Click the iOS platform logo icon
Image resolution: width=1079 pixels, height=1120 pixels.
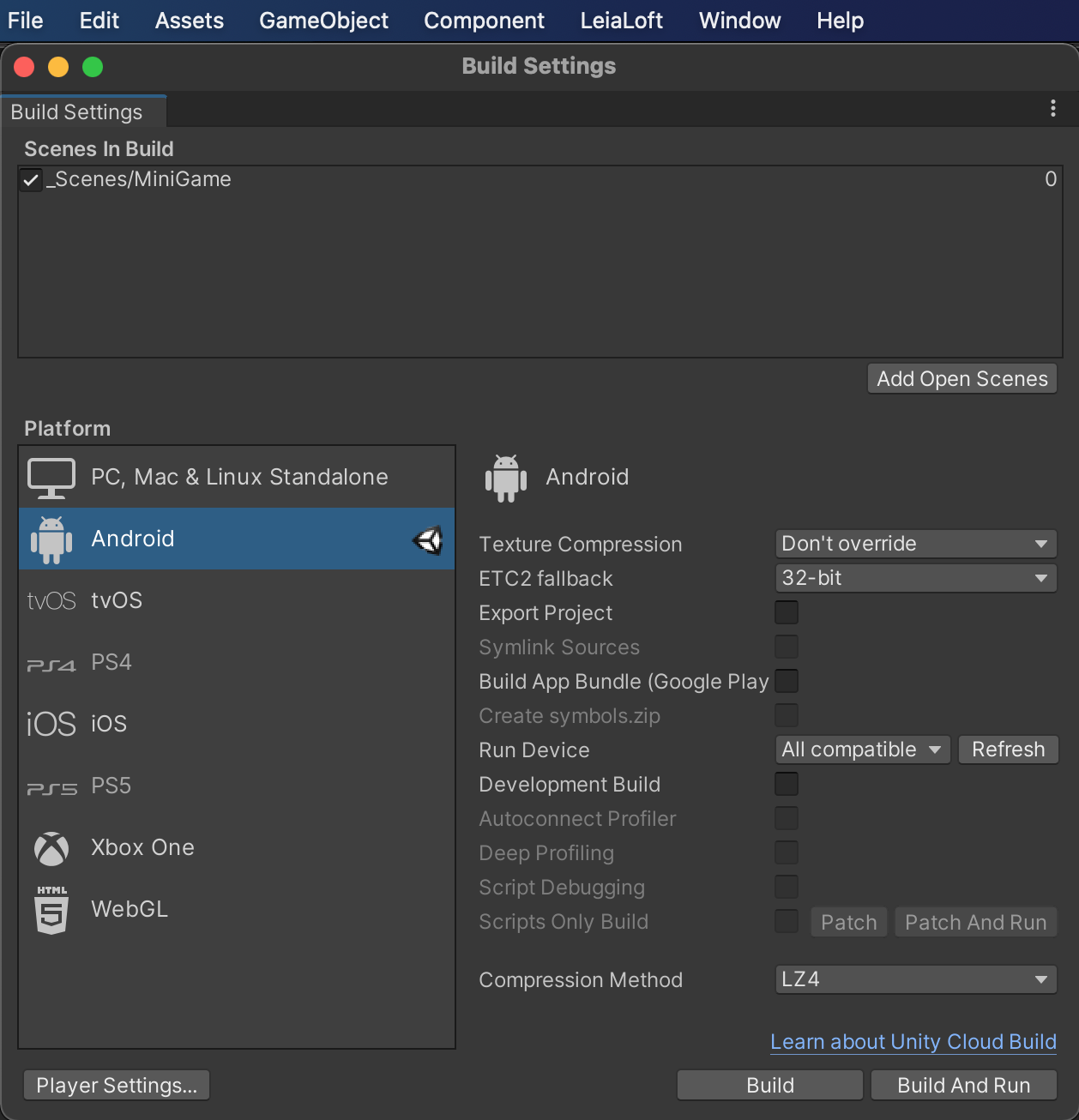tap(51, 724)
